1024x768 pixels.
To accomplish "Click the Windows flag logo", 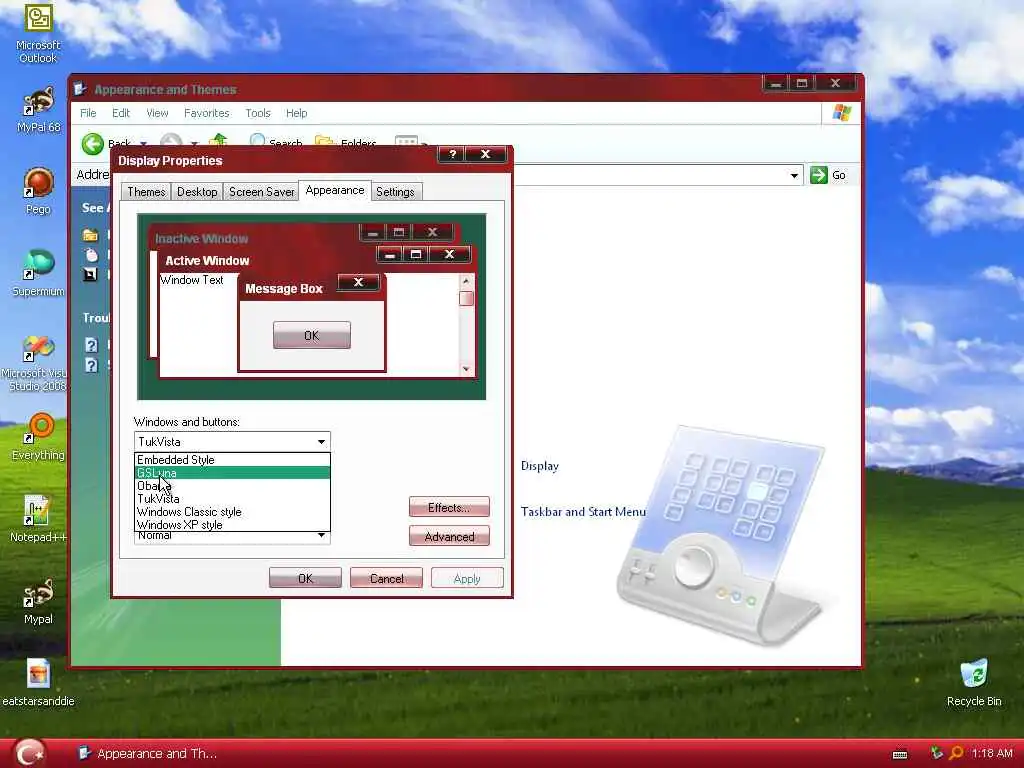I will 842,112.
